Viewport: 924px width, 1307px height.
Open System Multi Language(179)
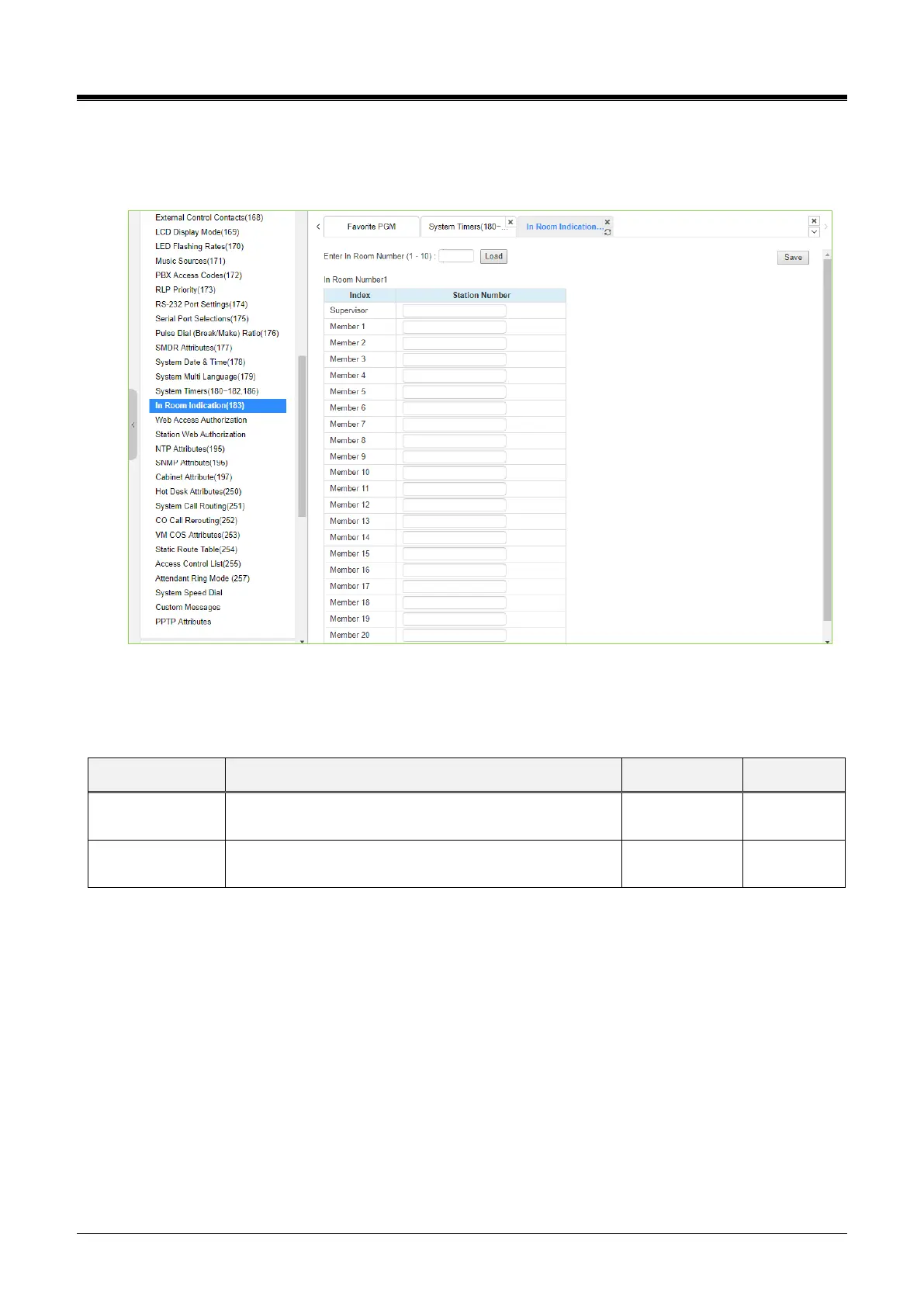pos(205,376)
